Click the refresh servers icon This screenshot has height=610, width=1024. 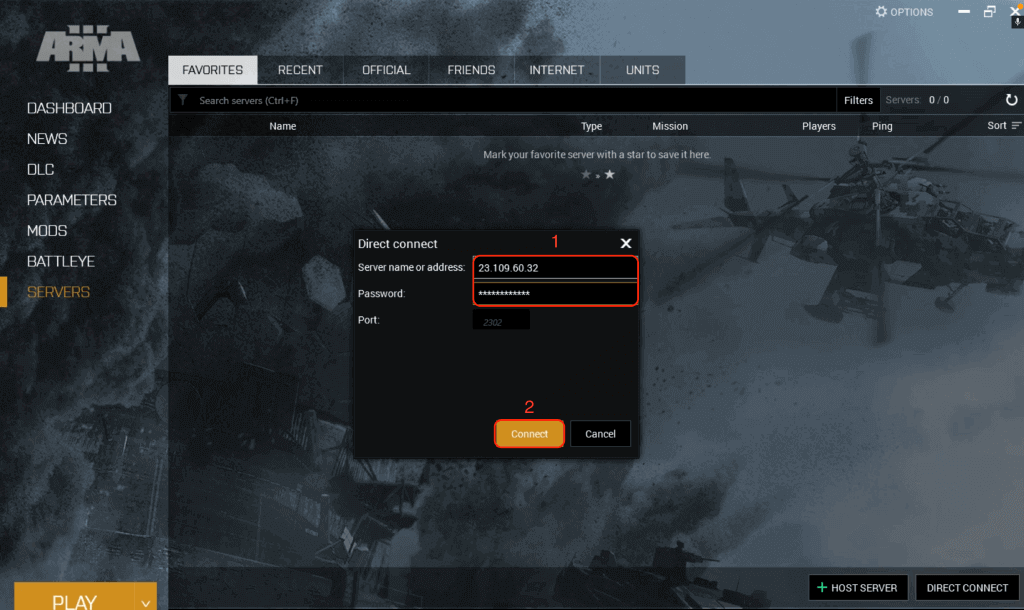coord(1011,100)
